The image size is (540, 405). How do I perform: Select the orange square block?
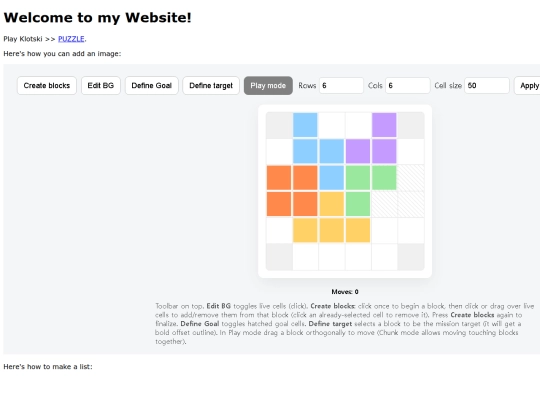292,191
